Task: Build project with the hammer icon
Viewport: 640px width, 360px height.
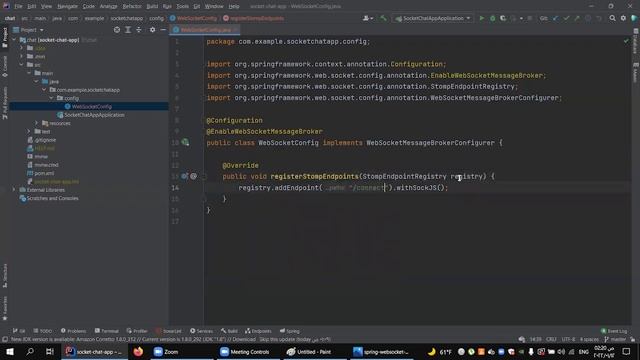Action: (383, 18)
